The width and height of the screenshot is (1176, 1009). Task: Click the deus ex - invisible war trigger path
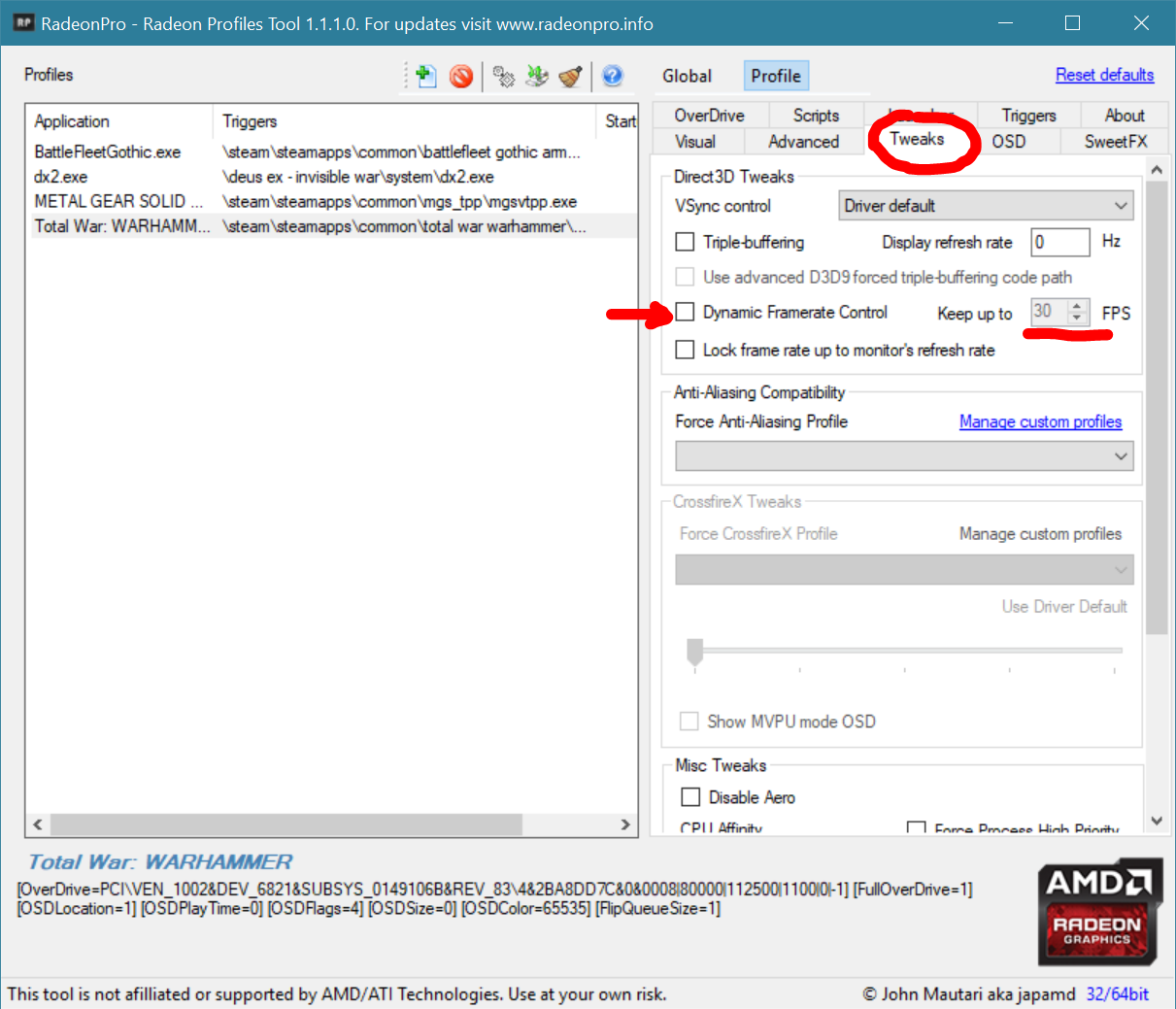point(357,177)
